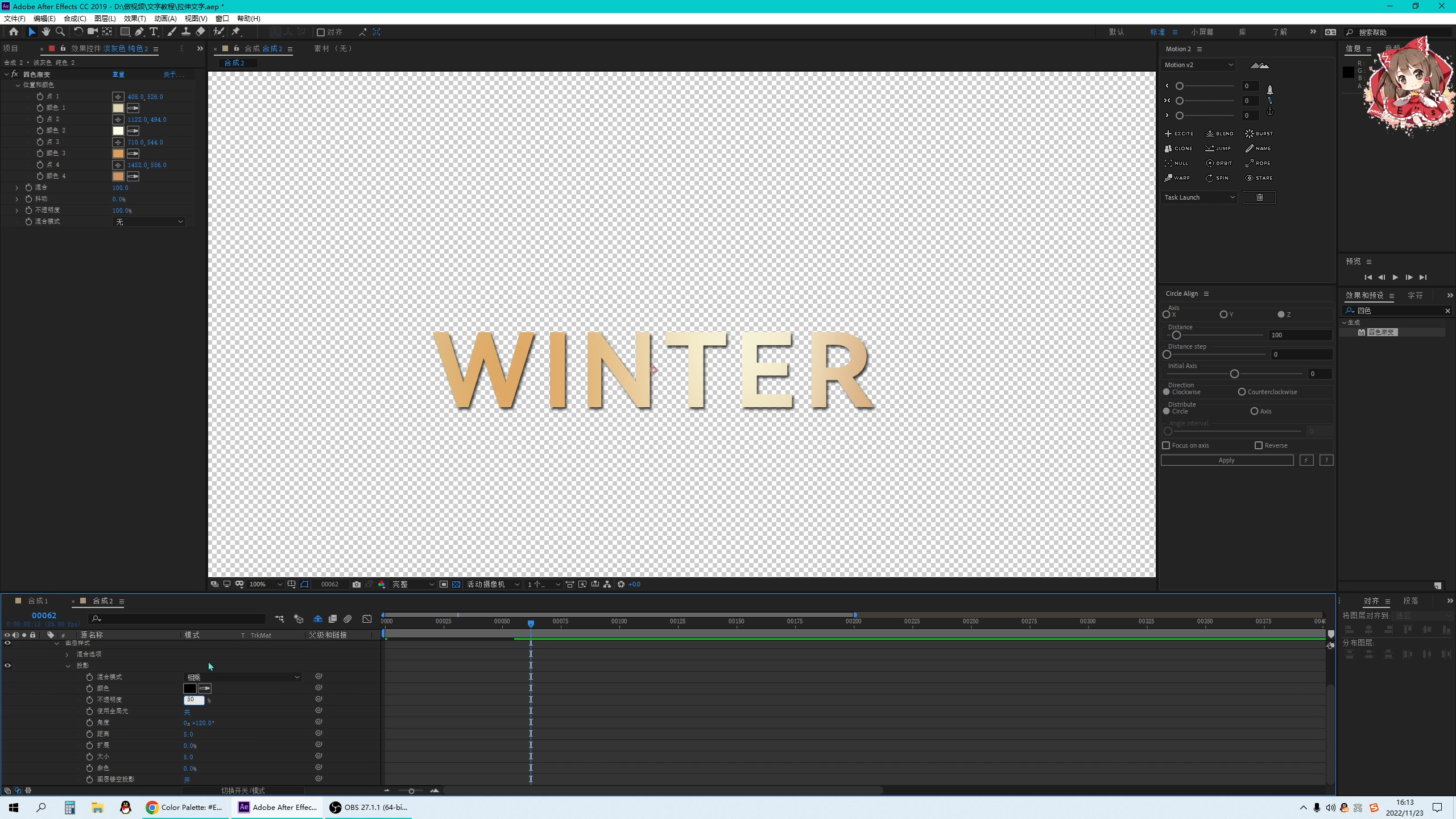Open 活动摄像机 camera view dropdown
1456x819 pixels.
(x=493, y=584)
